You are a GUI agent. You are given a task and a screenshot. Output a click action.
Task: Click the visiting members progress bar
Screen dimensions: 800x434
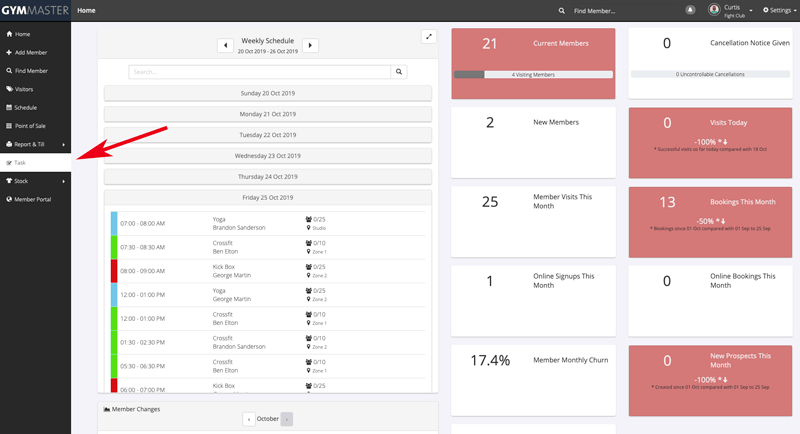(x=533, y=74)
